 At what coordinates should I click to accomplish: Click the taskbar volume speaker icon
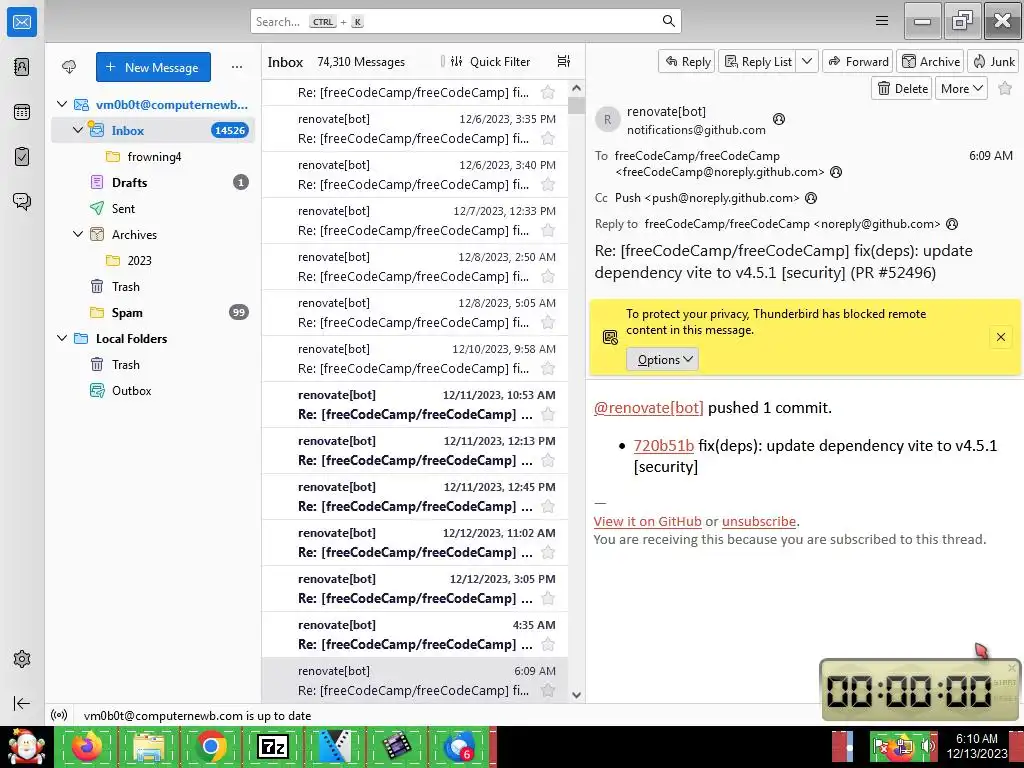[927, 746]
